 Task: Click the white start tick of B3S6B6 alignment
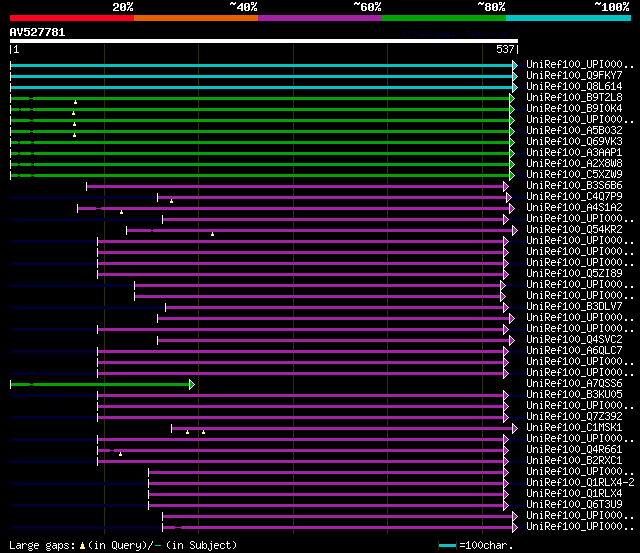click(87, 187)
